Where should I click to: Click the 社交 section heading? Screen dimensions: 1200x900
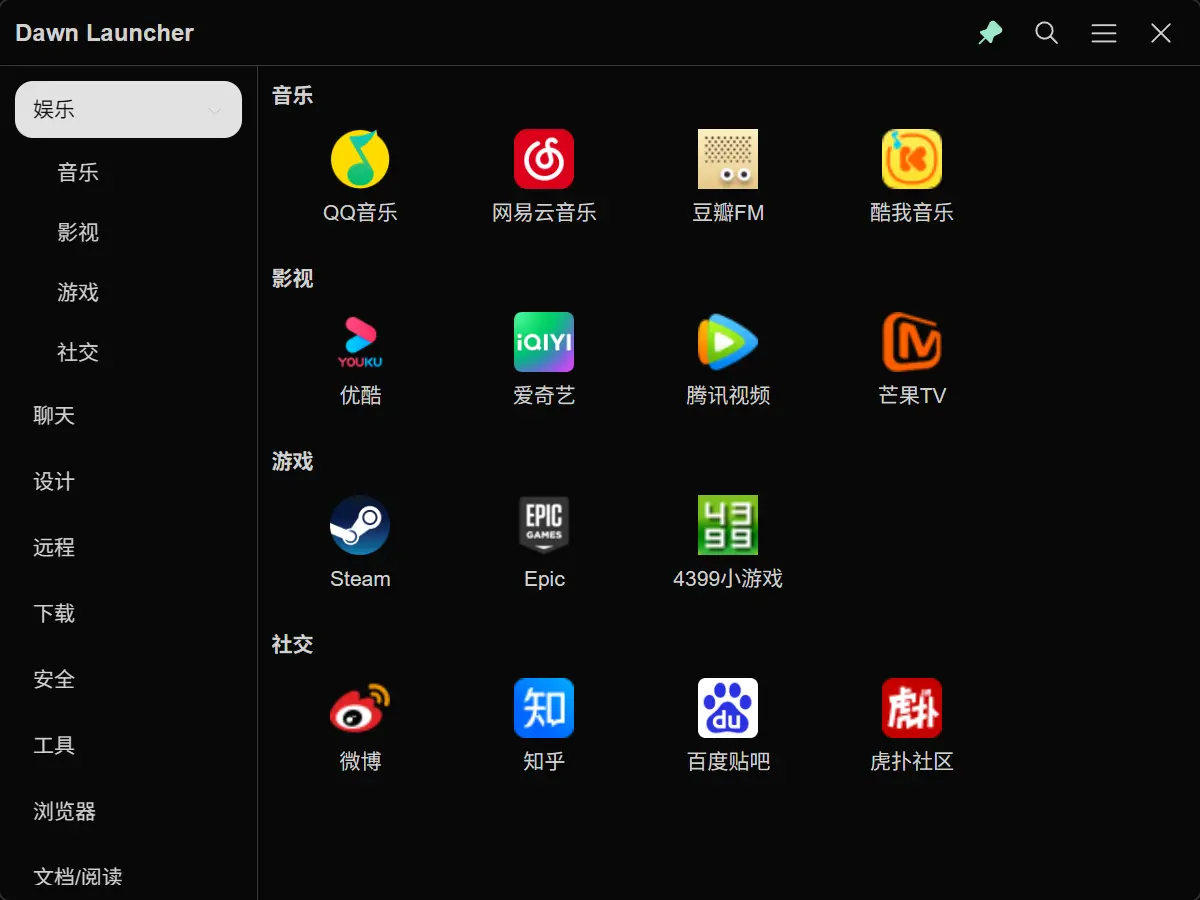coord(292,645)
